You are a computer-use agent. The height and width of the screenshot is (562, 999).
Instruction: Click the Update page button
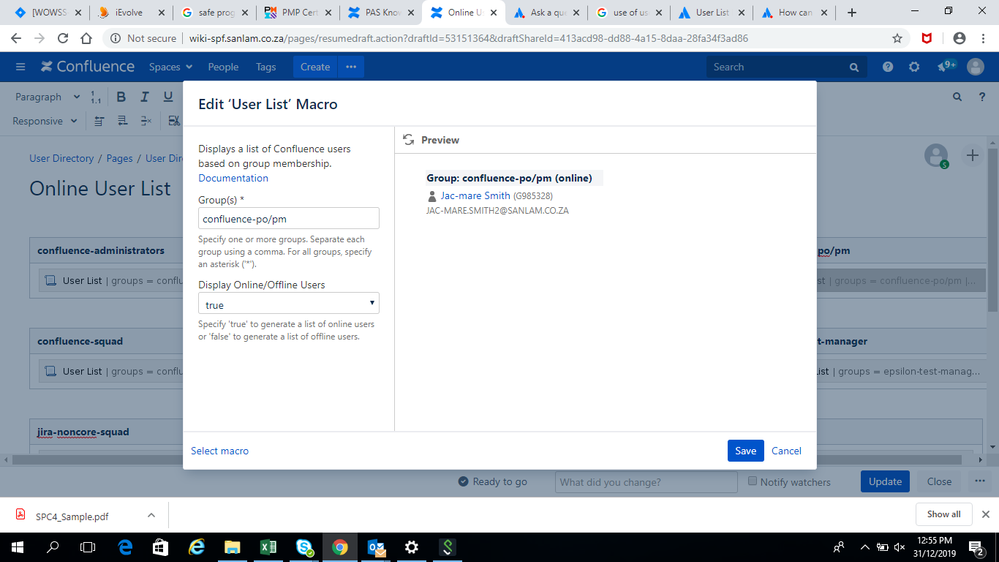click(885, 482)
